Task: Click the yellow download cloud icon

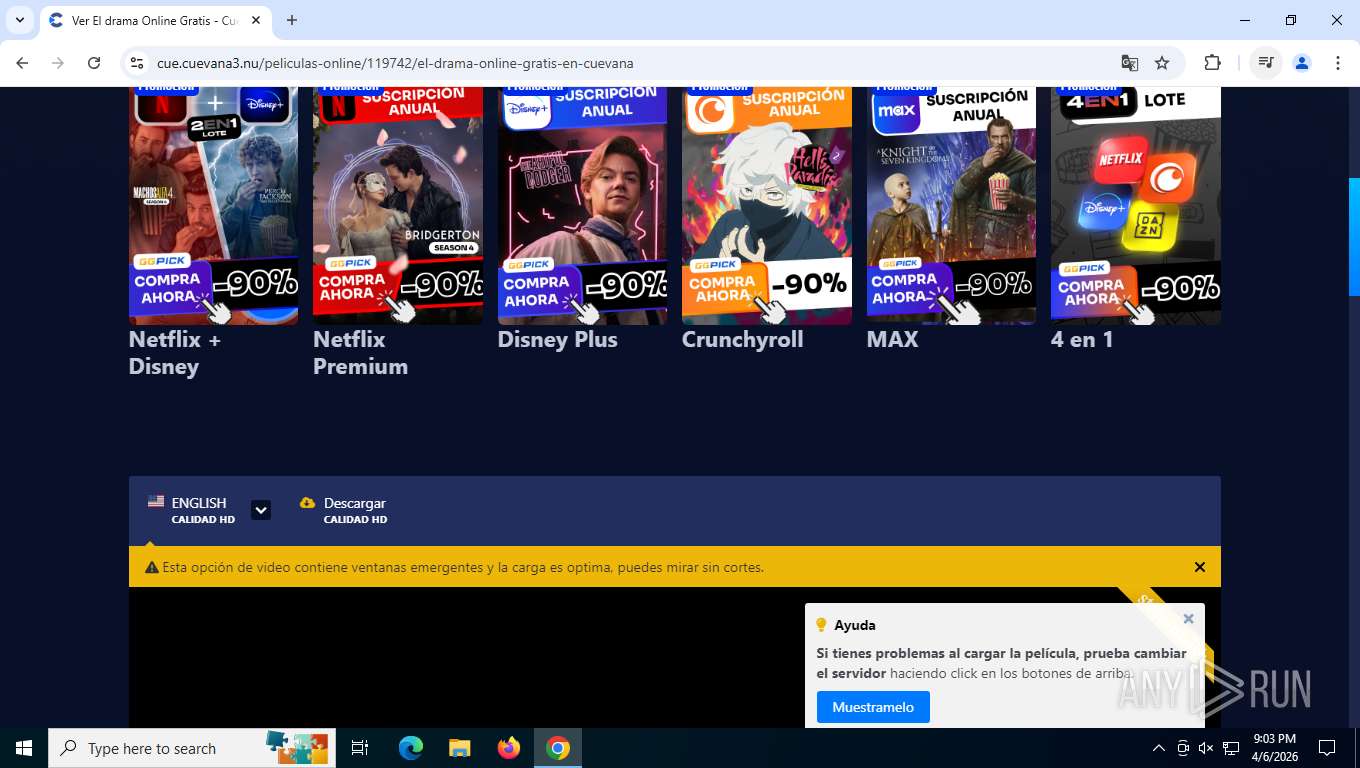Action: point(307,503)
